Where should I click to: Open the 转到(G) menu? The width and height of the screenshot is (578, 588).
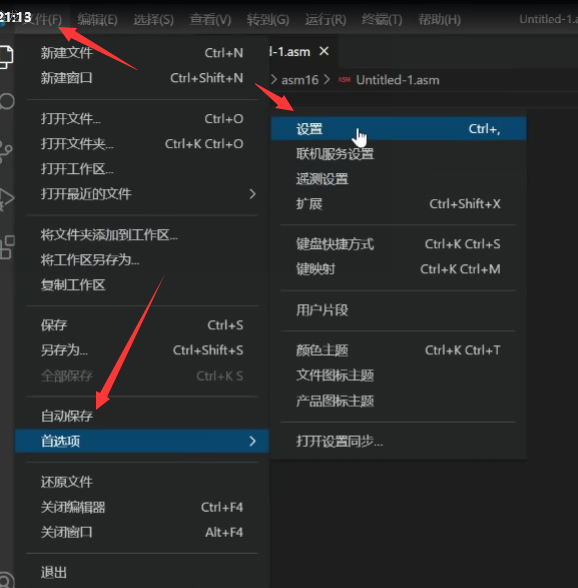point(268,20)
